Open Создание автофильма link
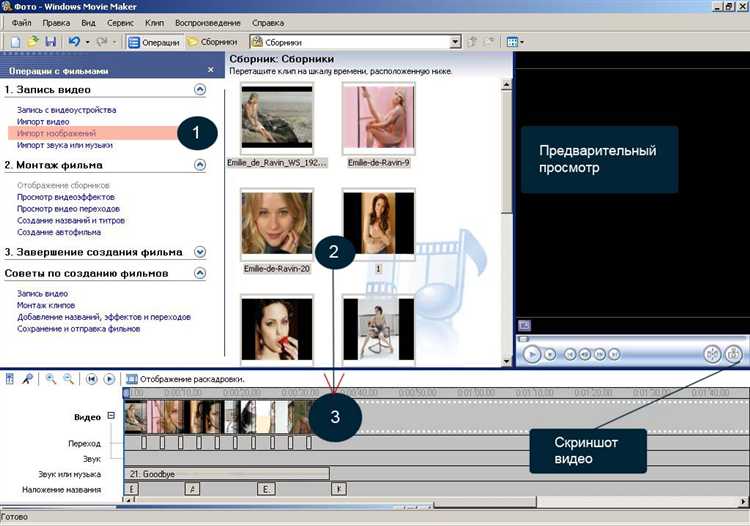Image resolution: width=750 pixels, height=526 pixels. coord(59,232)
